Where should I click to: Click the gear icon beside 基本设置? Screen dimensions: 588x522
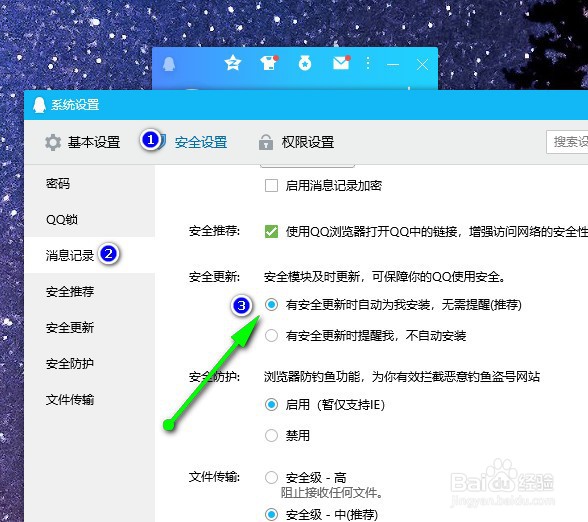pos(53,142)
